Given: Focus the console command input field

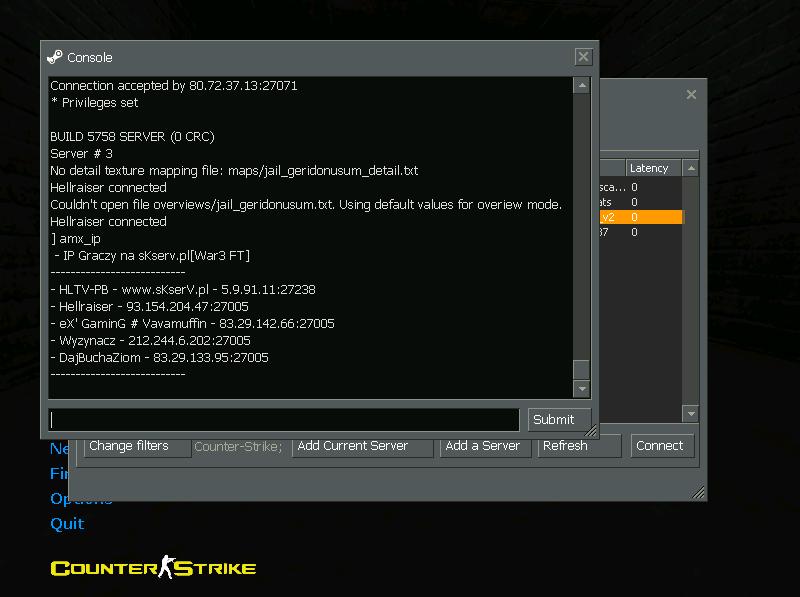Looking at the screenshot, I should coord(284,420).
